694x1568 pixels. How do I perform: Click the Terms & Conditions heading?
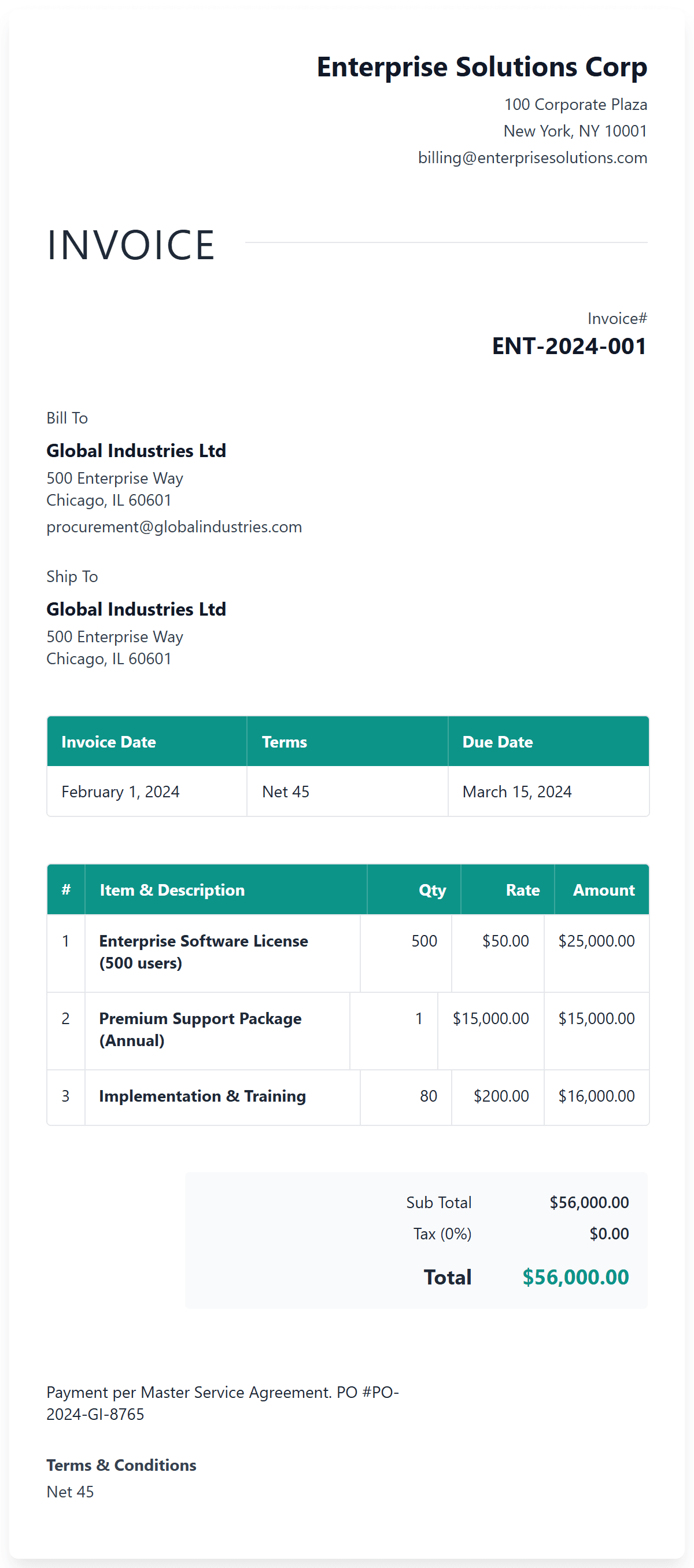(x=121, y=1465)
